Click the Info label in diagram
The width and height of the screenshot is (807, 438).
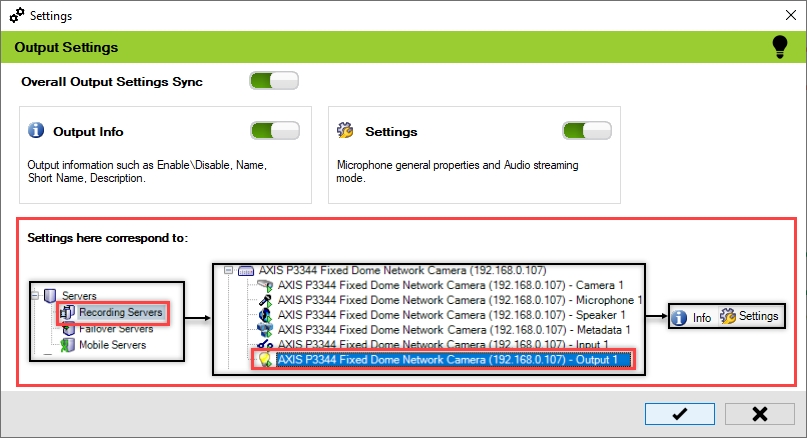(x=702, y=318)
